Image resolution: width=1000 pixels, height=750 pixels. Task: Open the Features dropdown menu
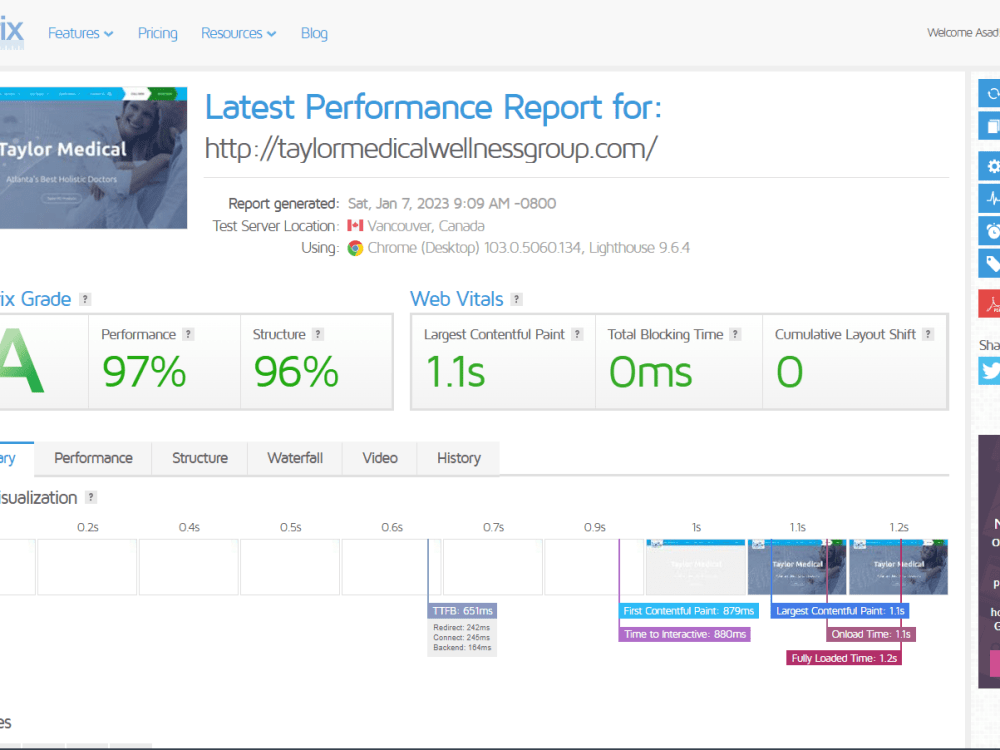tap(80, 33)
